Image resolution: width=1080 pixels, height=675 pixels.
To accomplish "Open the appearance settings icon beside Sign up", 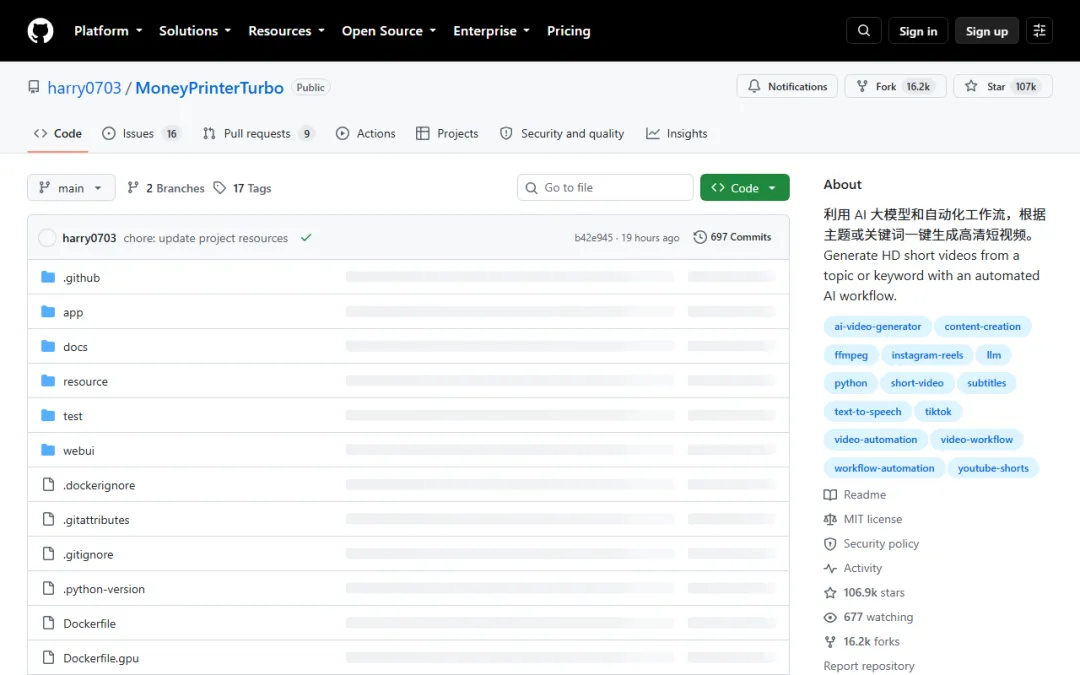I will (1039, 31).
